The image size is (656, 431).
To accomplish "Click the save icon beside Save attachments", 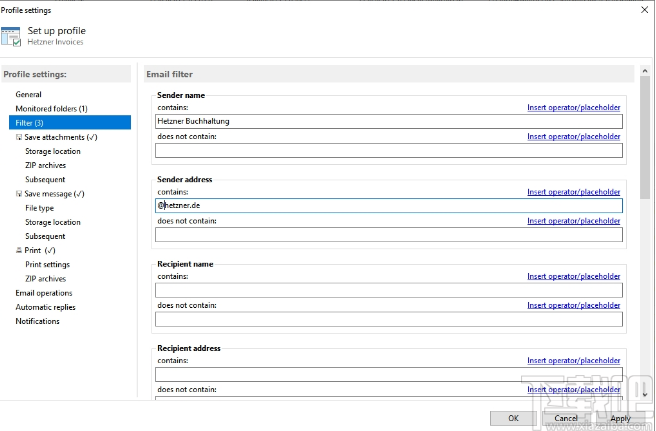I will click(x=19, y=137).
